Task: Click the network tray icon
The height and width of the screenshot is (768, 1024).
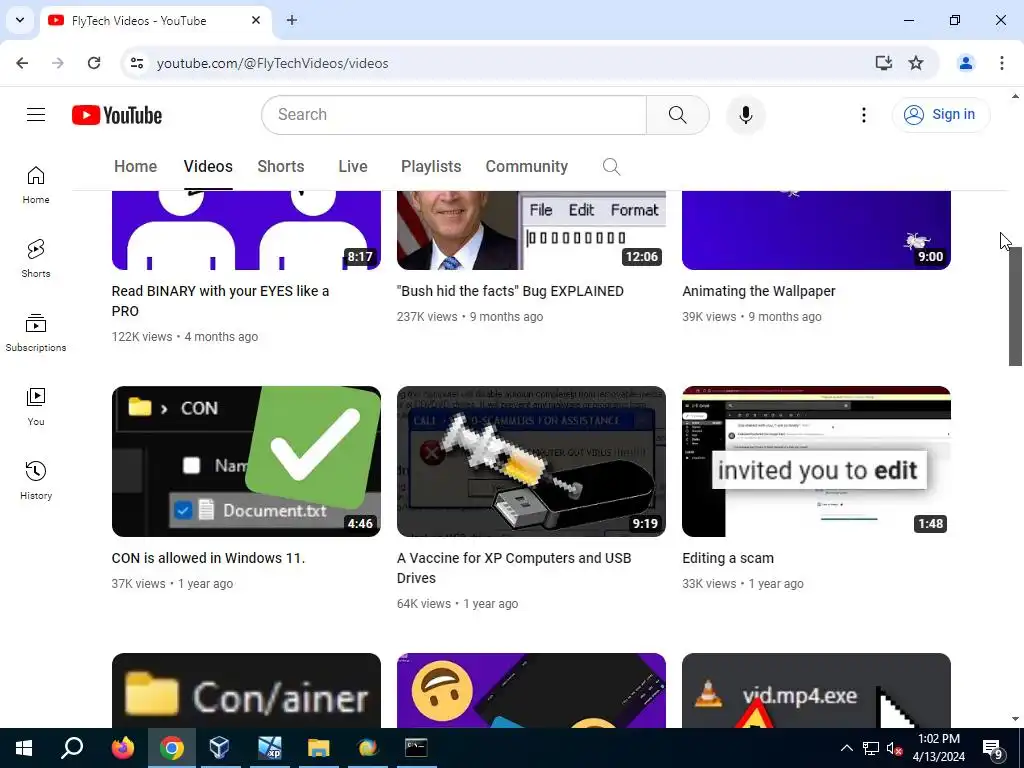Action: coord(870,748)
